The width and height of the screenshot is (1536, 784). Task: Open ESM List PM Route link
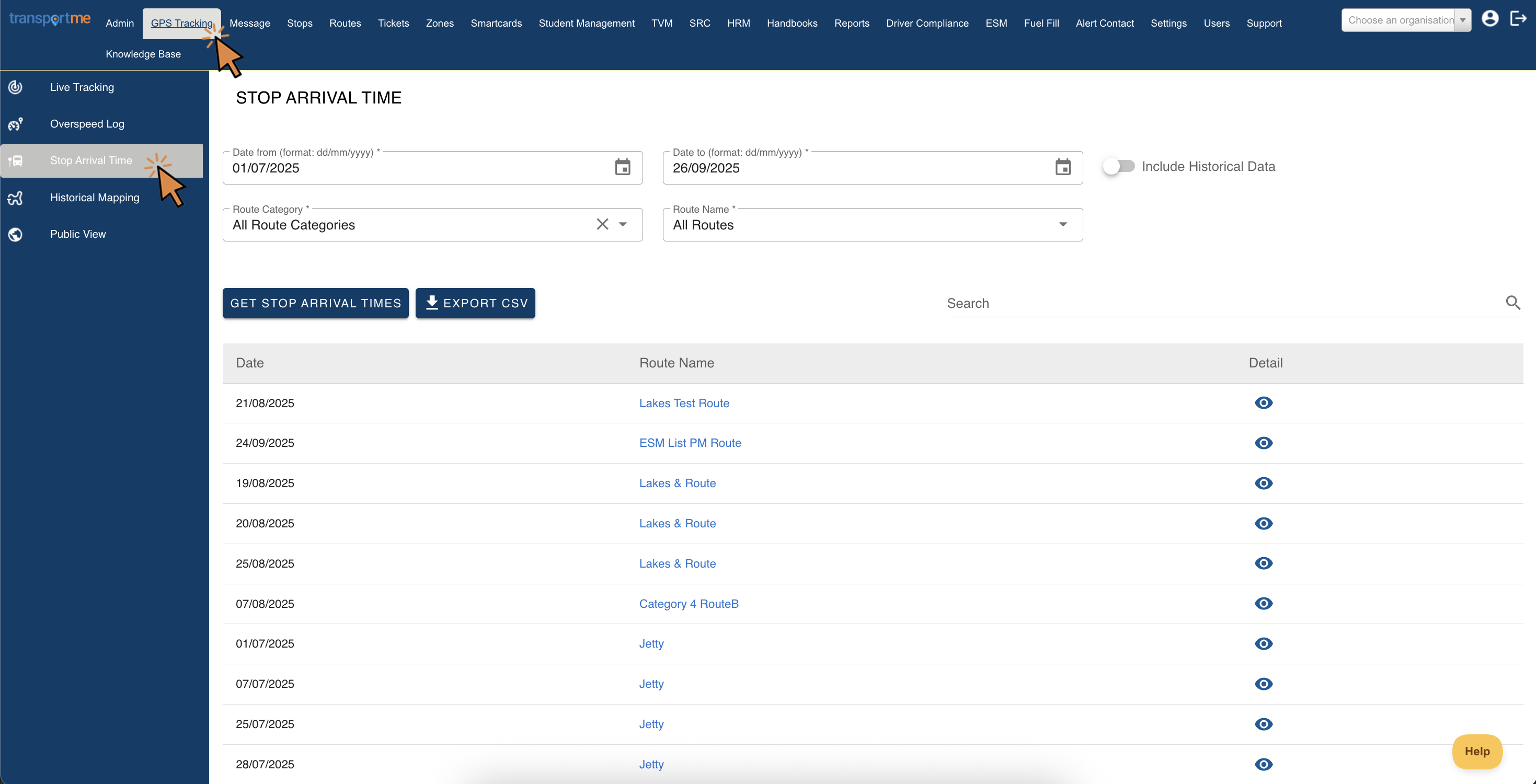coord(690,443)
